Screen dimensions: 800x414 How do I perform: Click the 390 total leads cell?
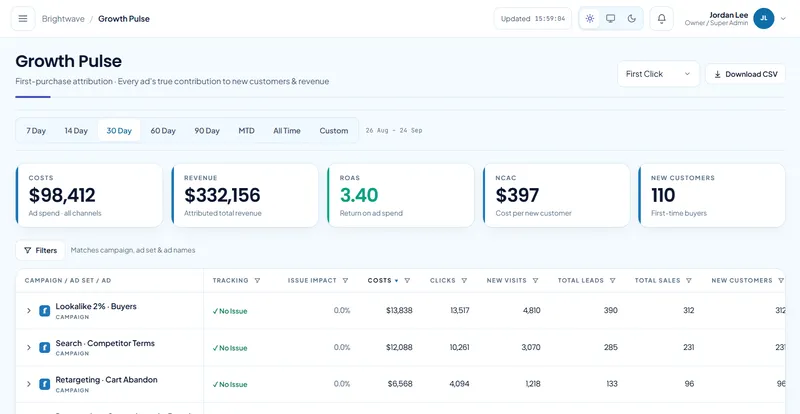coord(610,310)
